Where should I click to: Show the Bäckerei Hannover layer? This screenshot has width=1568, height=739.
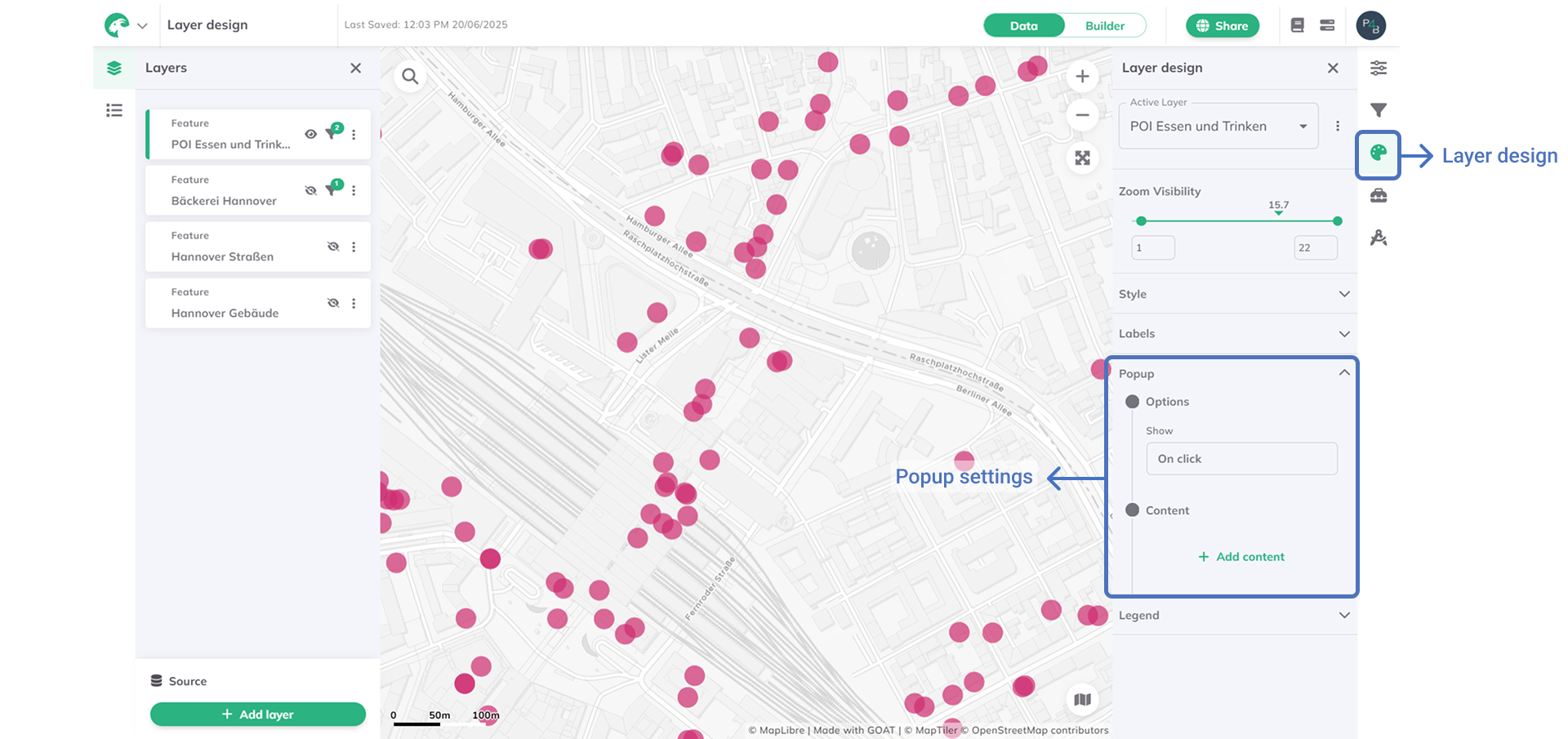click(310, 191)
